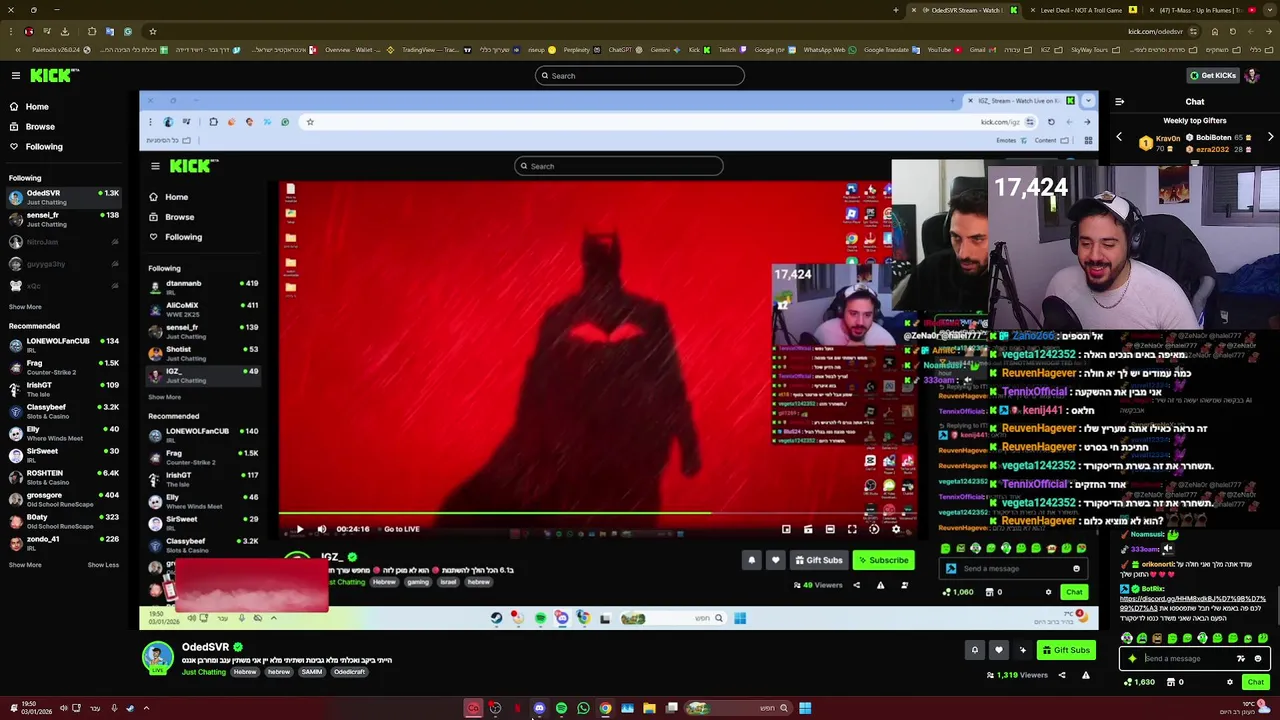Open new browser tab with plus icon
The width and height of the screenshot is (1280, 720).
pyautogui.click(x=896, y=10)
